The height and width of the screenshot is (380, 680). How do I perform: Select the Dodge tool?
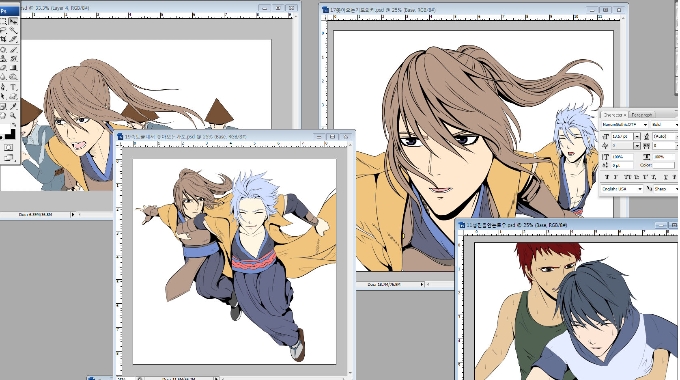[13, 76]
